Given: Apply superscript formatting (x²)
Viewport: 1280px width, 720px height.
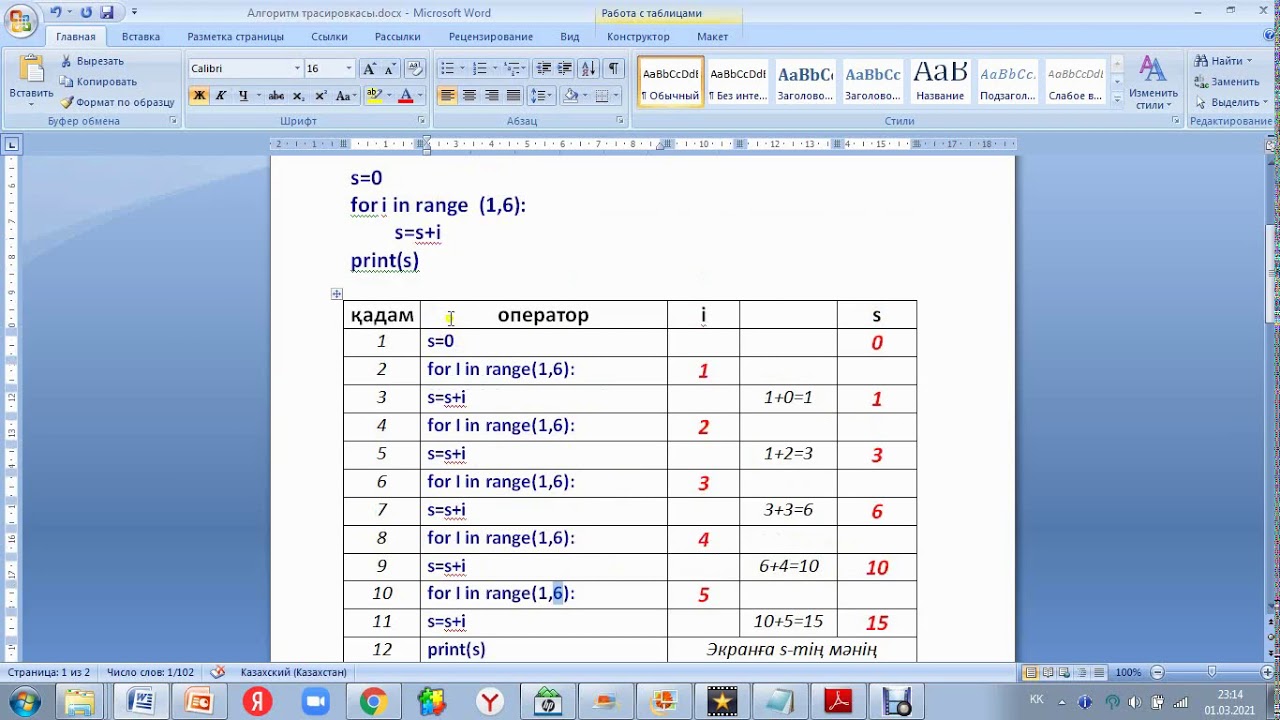Looking at the screenshot, I should pyautogui.click(x=320, y=96).
